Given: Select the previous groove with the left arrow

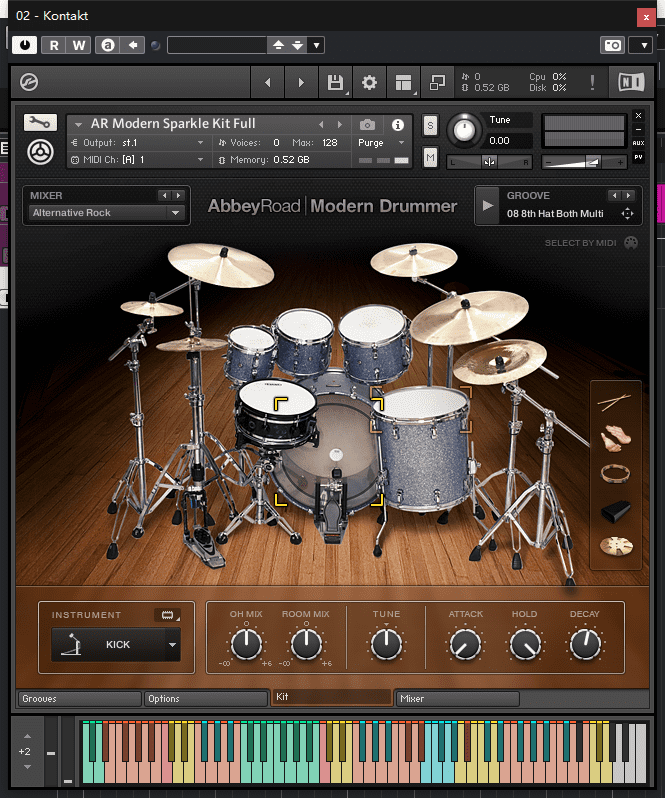Looking at the screenshot, I should [x=615, y=195].
